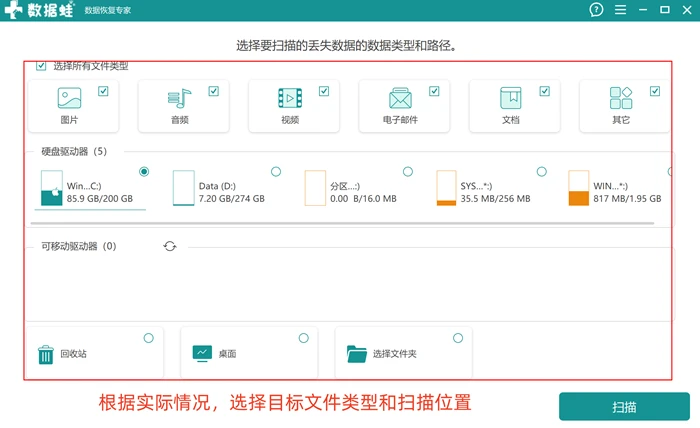This screenshot has height=428, width=700.
Task: Open the help question mark icon
Action: pyautogui.click(x=596, y=9)
